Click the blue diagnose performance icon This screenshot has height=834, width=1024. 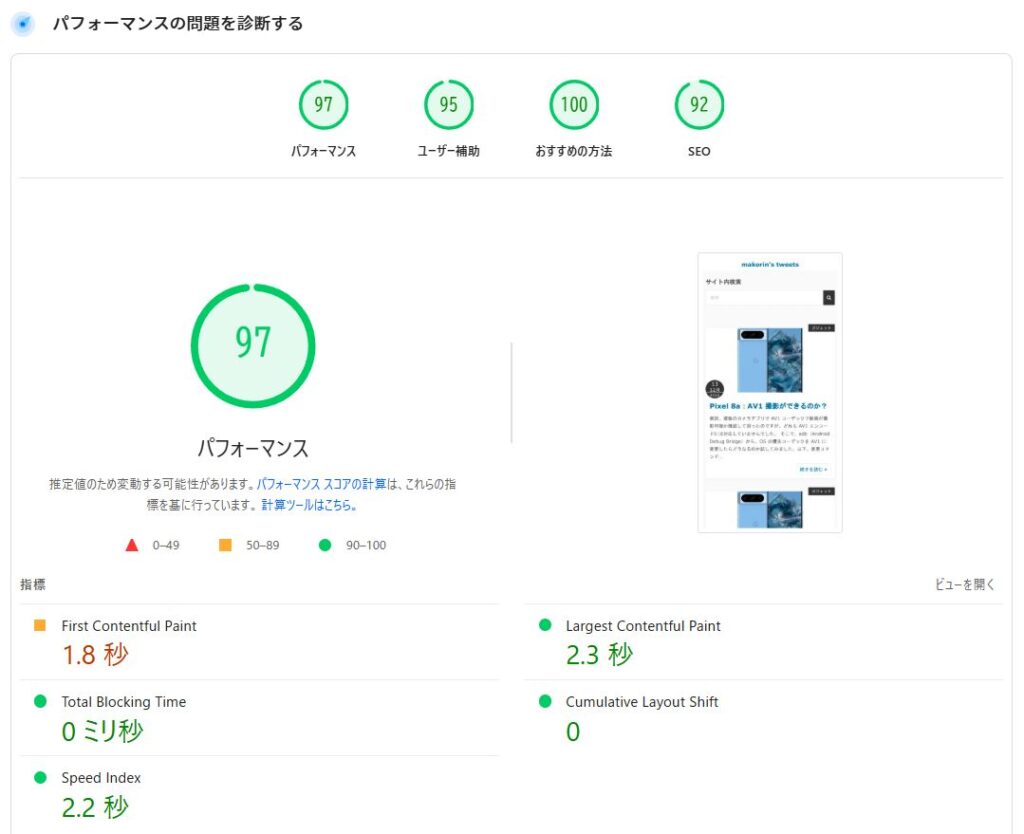[x=22, y=23]
